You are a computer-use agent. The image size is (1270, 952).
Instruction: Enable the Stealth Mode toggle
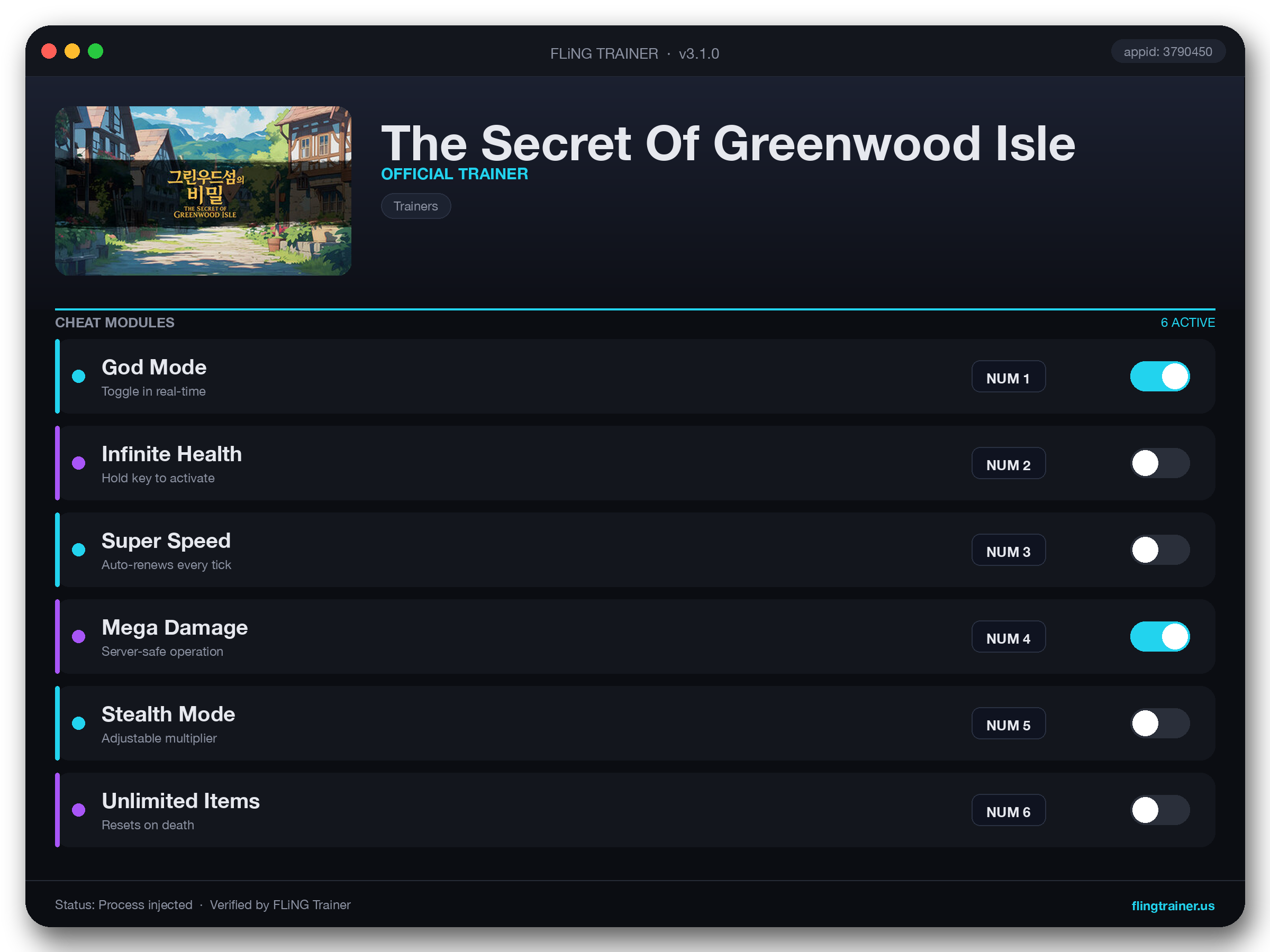tap(1160, 723)
